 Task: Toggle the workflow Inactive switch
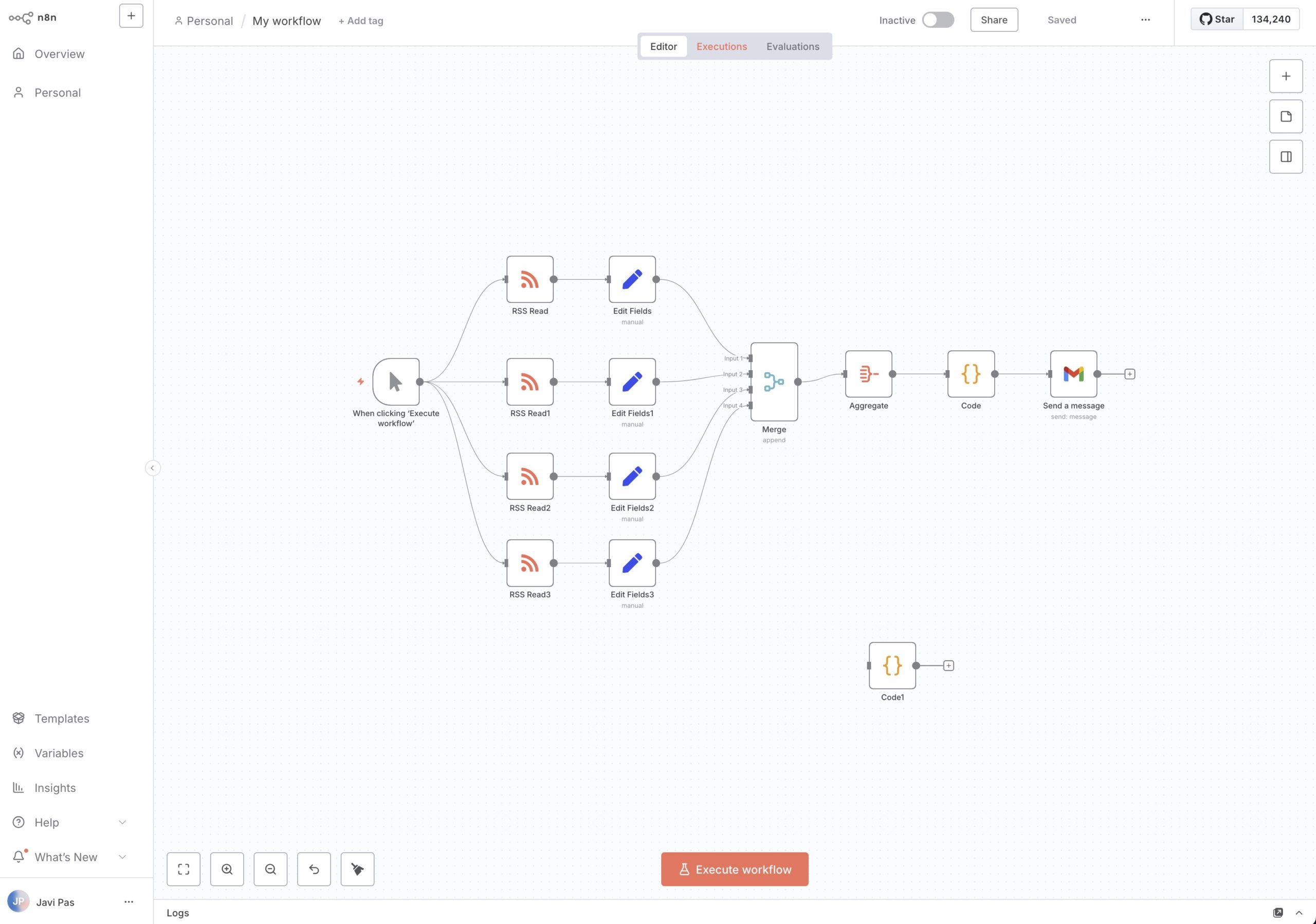[938, 20]
